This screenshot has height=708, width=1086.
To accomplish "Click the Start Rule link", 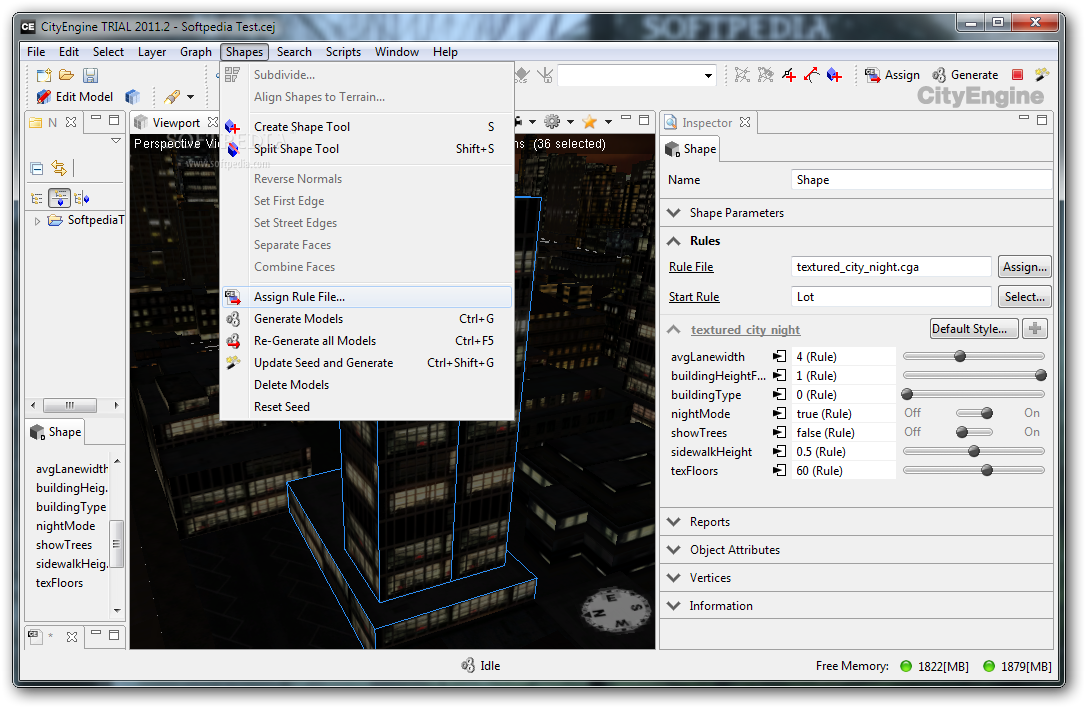I will pos(694,297).
